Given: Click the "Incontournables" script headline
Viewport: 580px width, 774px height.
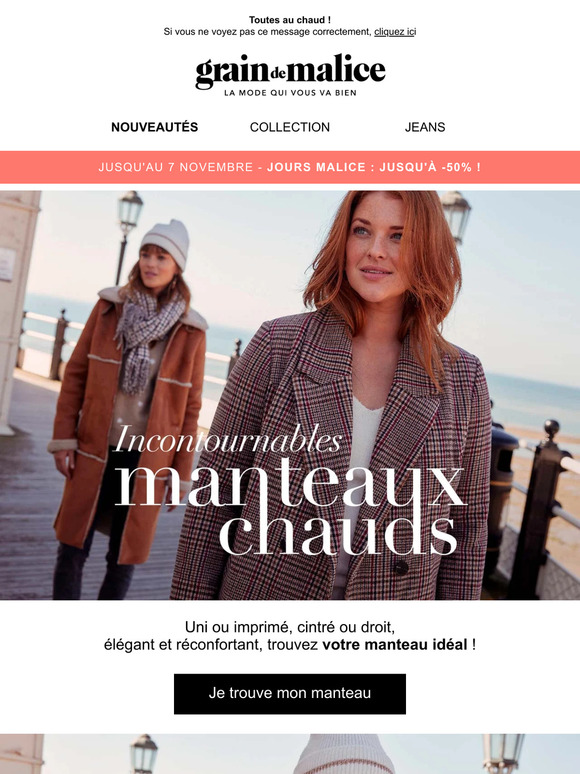Looking at the screenshot, I should [228, 439].
